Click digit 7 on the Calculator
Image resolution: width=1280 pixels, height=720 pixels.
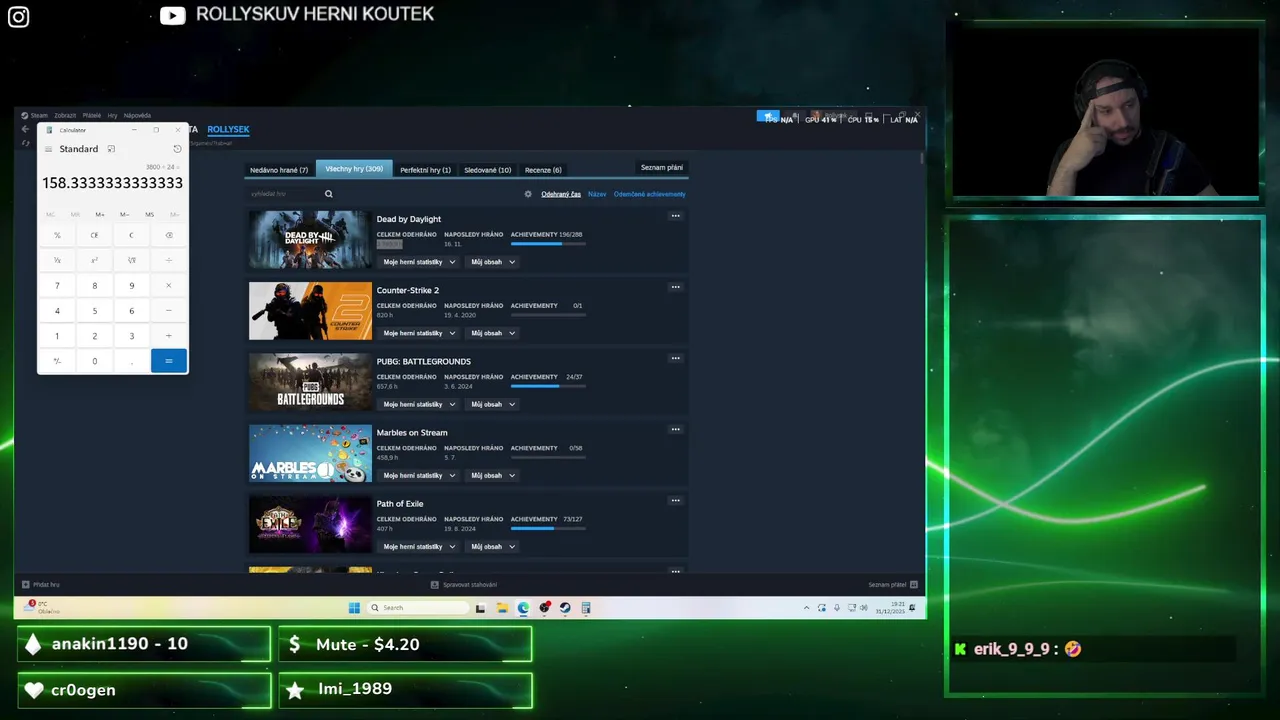[57, 285]
